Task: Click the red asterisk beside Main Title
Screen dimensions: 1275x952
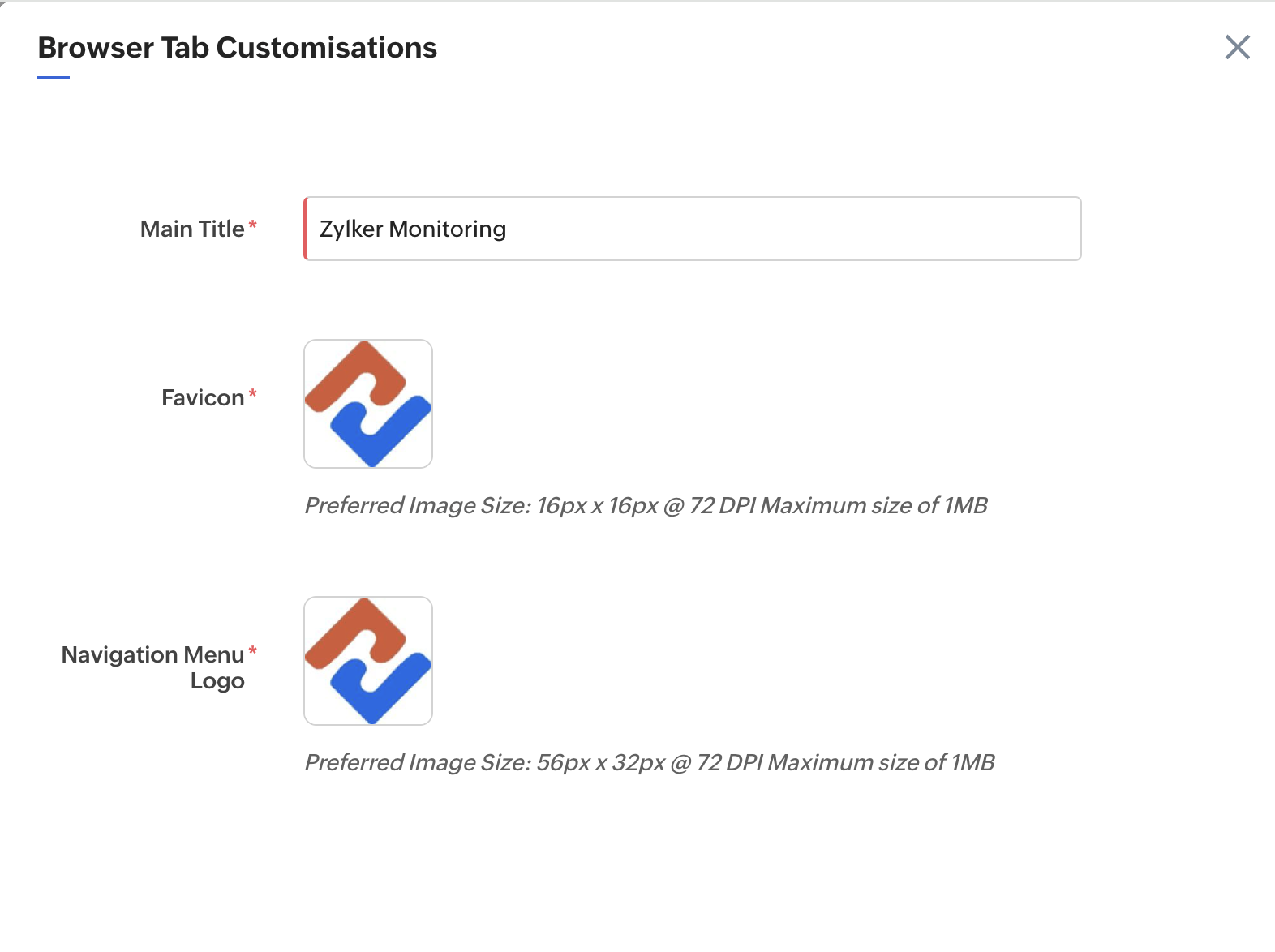Action: point(253,225)
